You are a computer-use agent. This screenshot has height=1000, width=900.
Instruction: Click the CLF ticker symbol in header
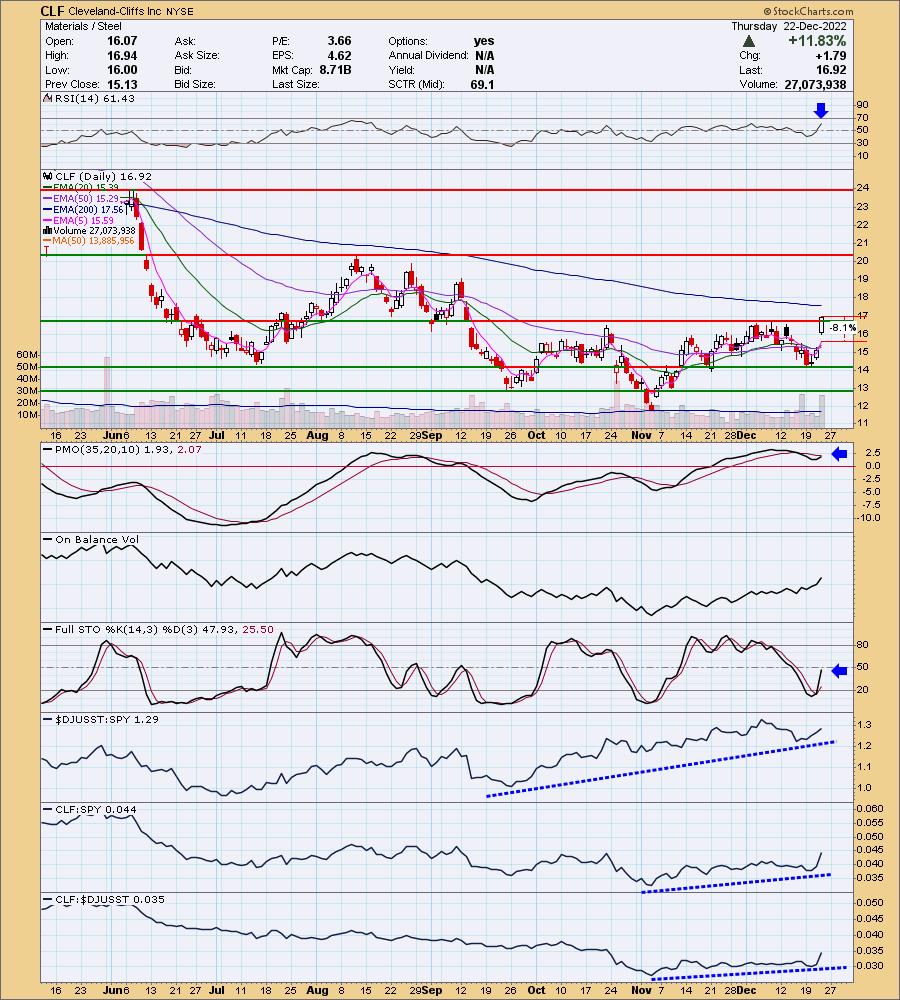point(52,11)
